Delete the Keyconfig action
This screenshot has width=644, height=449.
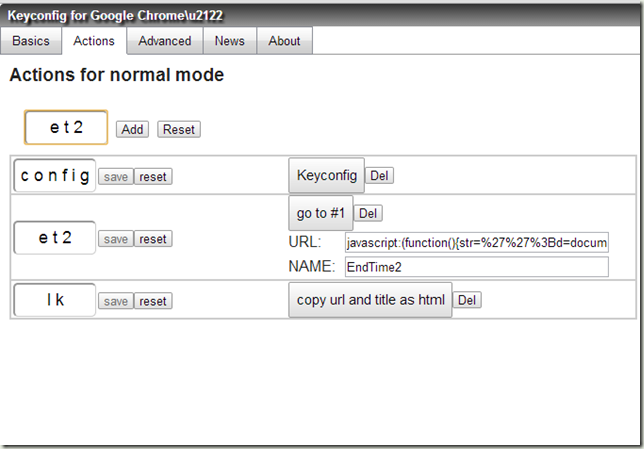coord(379,175)
